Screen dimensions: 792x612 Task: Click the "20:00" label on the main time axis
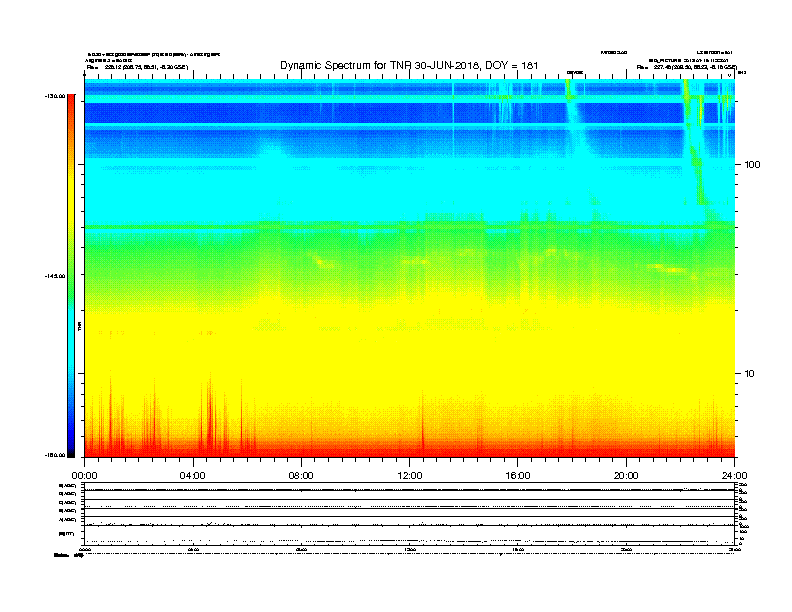coord(626,476)
